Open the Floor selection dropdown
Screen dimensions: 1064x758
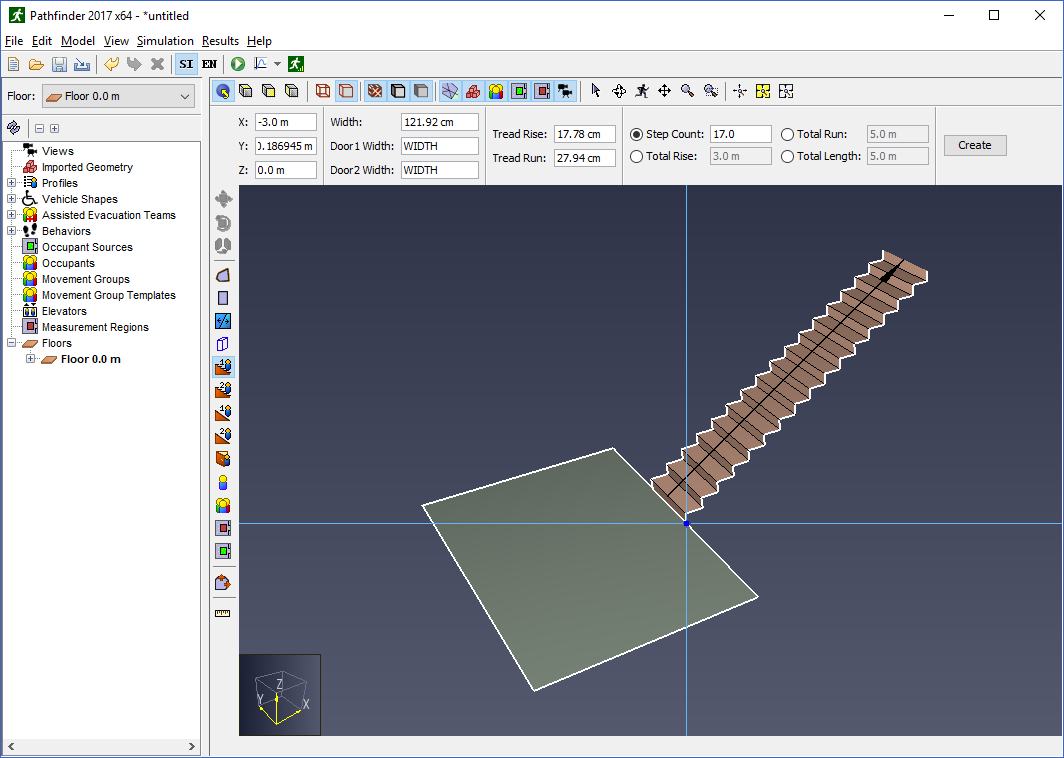click(x=118, y=96)
